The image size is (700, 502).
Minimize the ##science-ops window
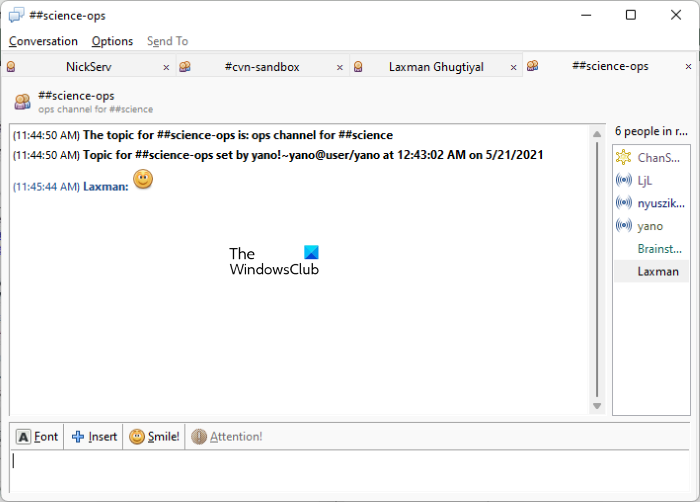pos(586,15)
